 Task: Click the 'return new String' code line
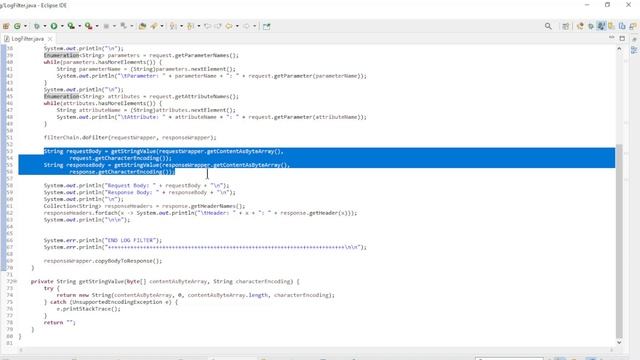click(195, 295)
